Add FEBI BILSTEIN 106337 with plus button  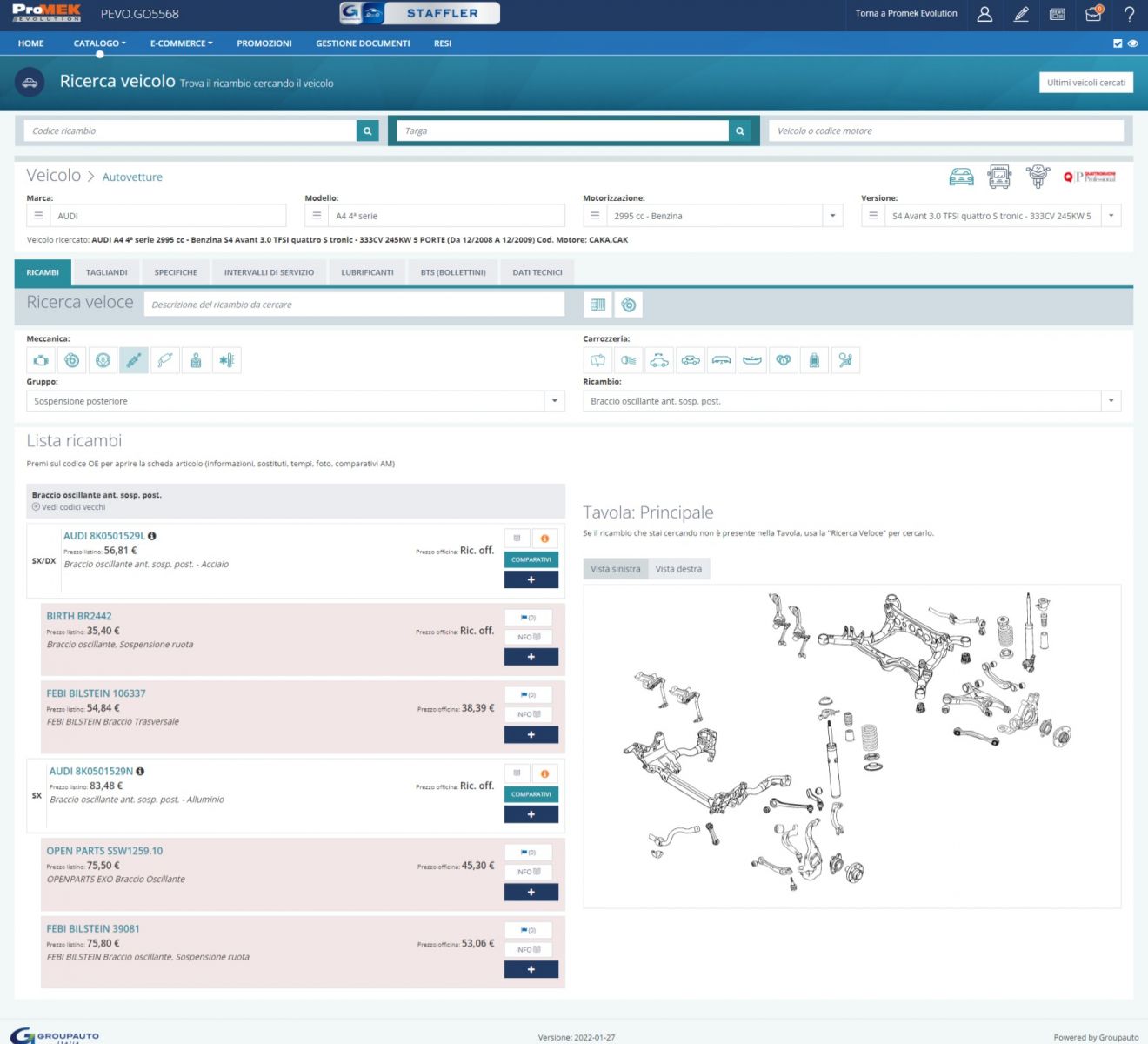point(531,735)
